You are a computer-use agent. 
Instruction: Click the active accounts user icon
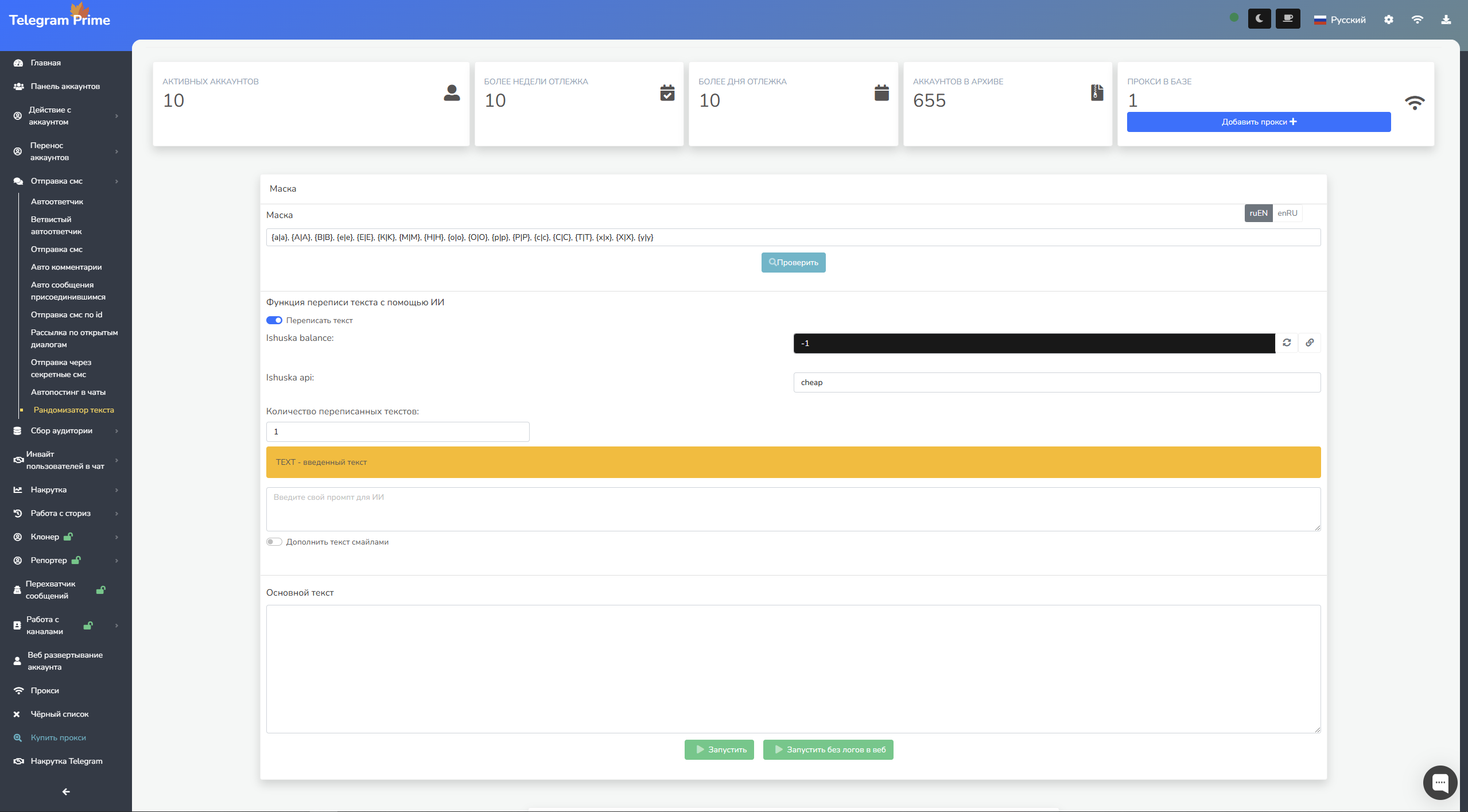(452, 93)
